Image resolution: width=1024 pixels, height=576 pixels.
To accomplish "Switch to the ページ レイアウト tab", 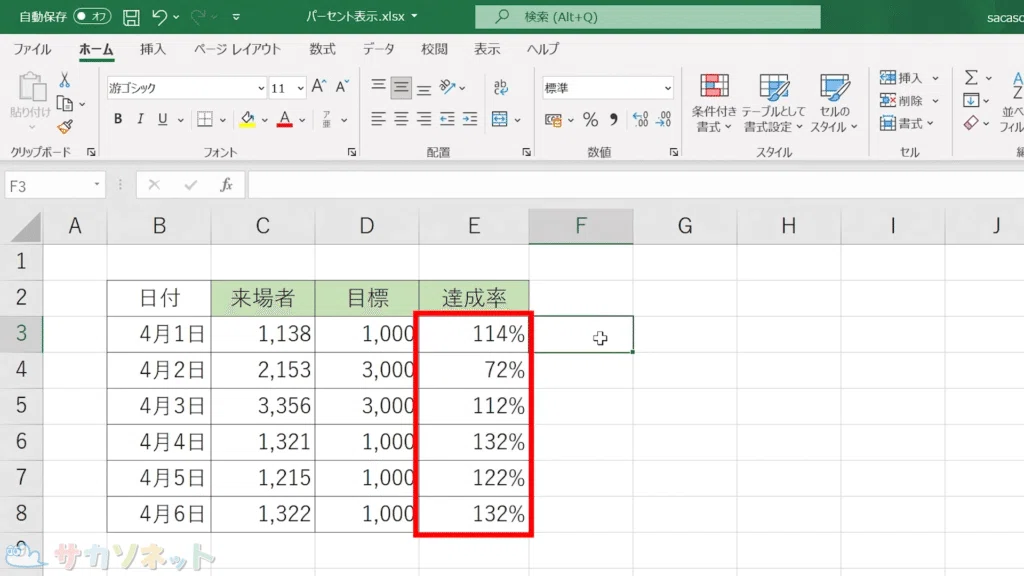I will pyautogui.click(x=237, y=49).
